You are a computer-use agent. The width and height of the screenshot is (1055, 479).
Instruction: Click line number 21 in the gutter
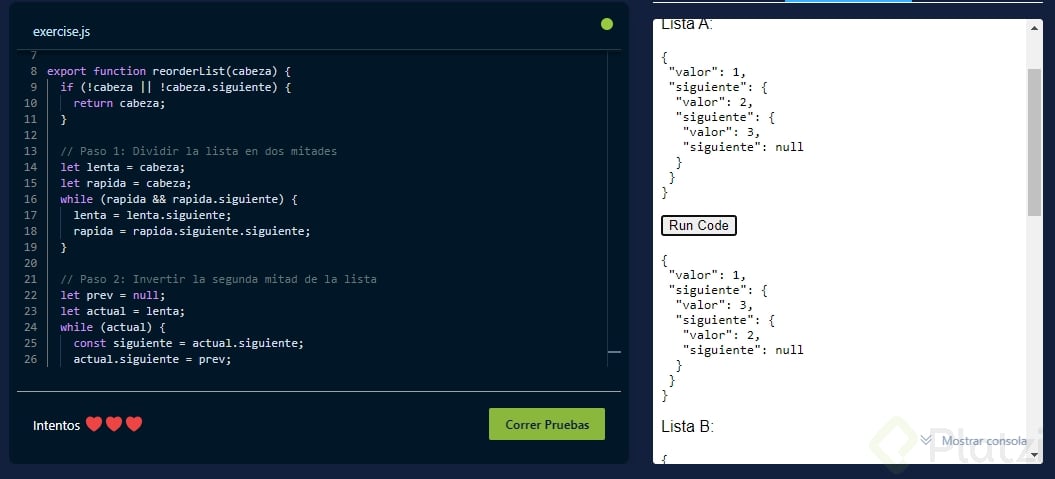[30, 279]
